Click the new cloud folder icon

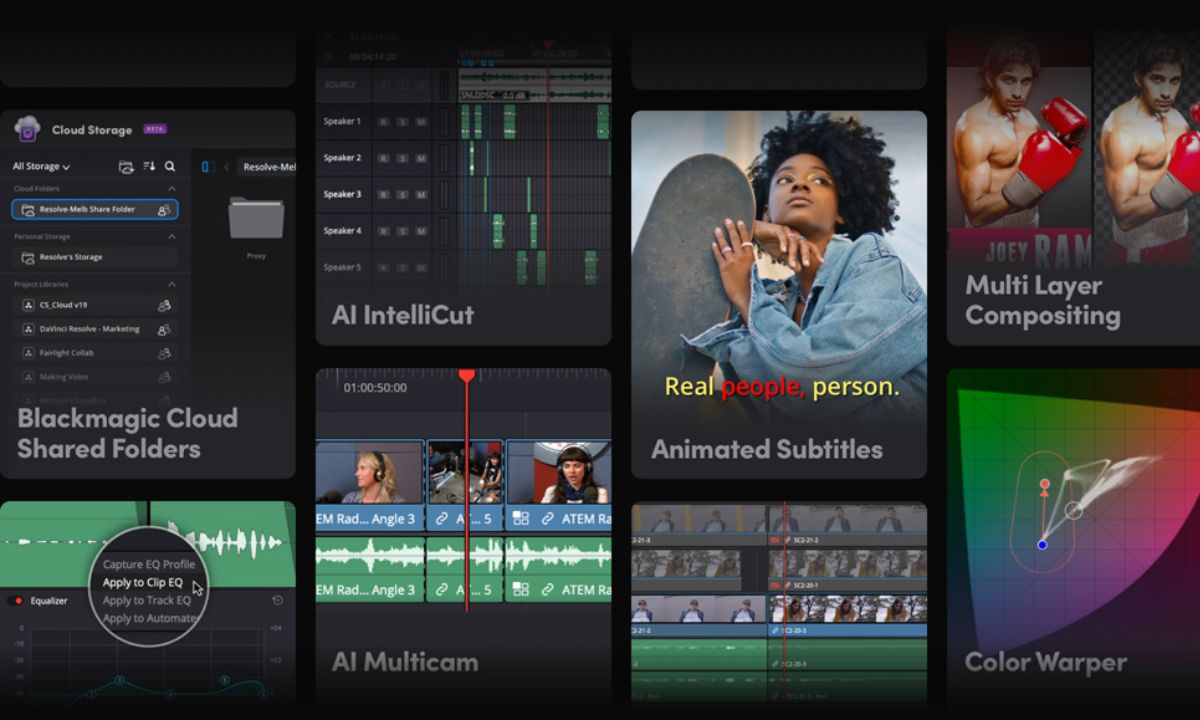[126, 167]
